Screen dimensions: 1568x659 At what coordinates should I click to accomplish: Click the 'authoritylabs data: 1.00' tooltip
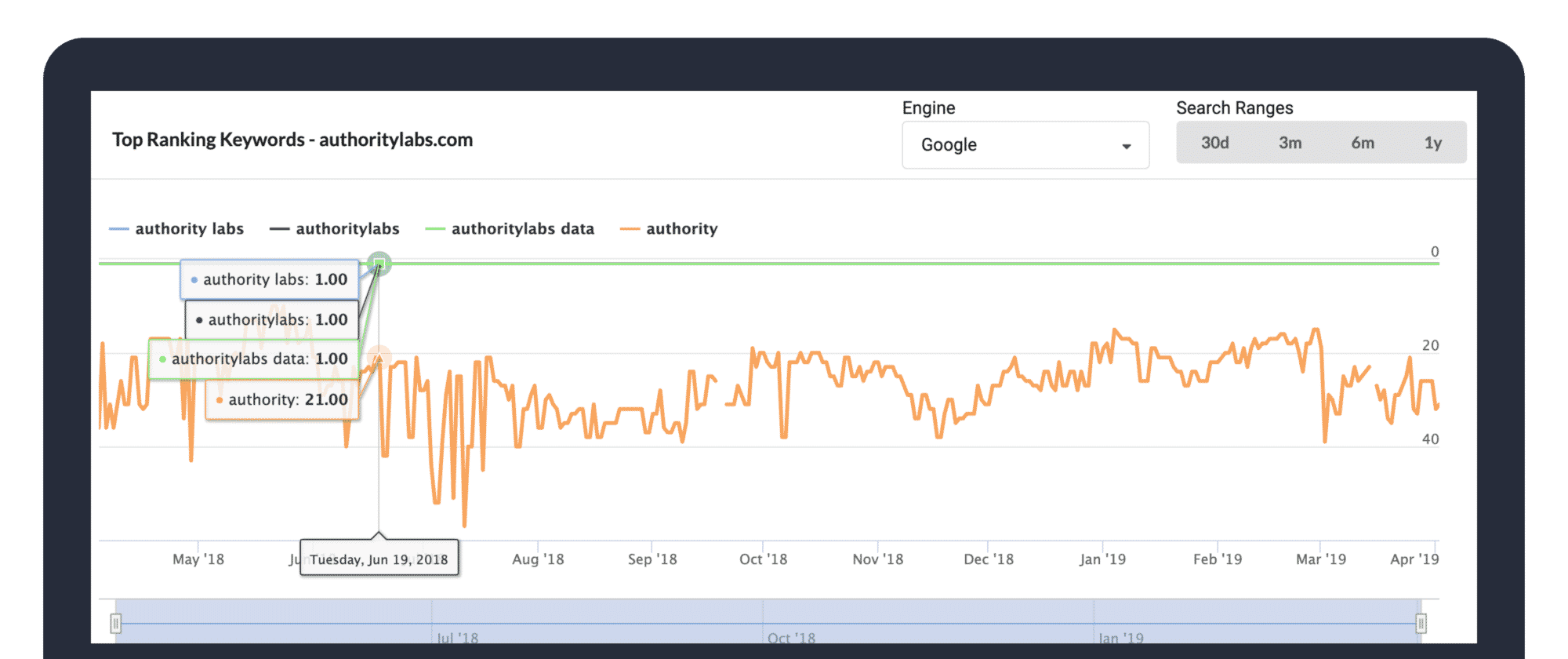(x=254, y=359)
